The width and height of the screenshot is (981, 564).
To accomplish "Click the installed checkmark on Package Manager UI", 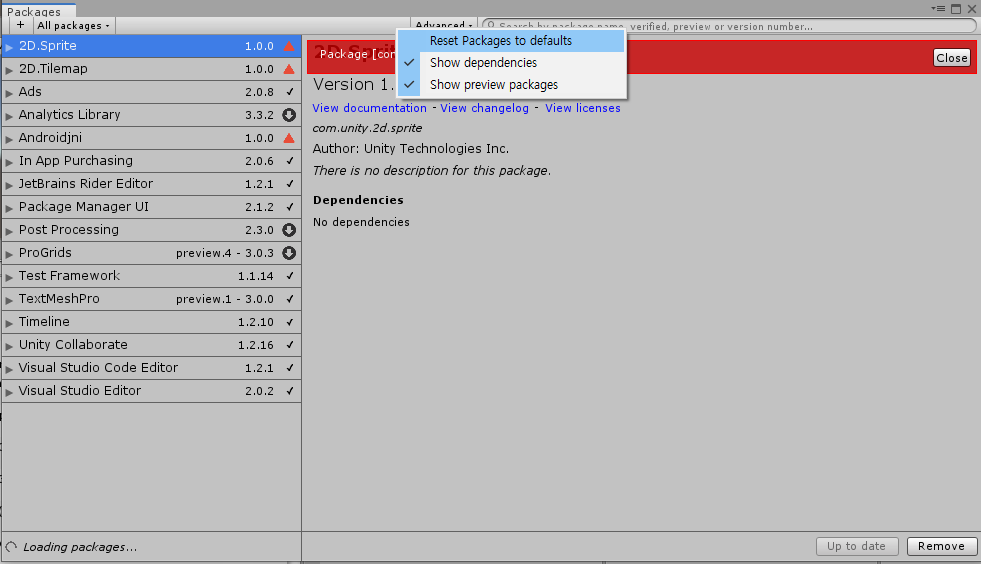I will [290, 207].
